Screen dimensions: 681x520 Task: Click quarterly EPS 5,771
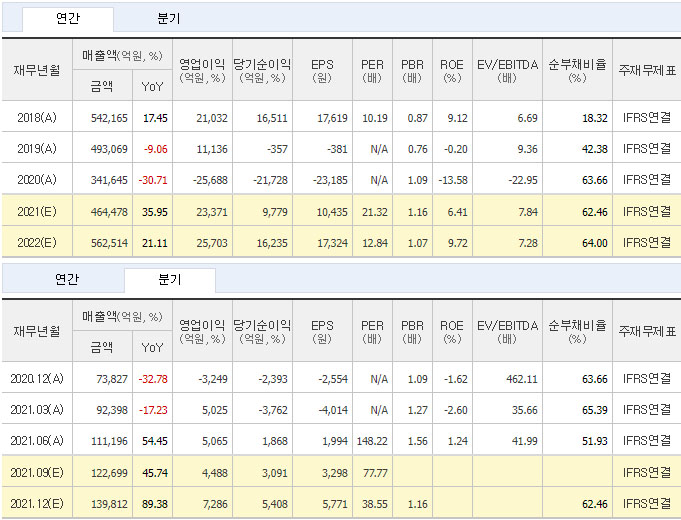[335, 504]
